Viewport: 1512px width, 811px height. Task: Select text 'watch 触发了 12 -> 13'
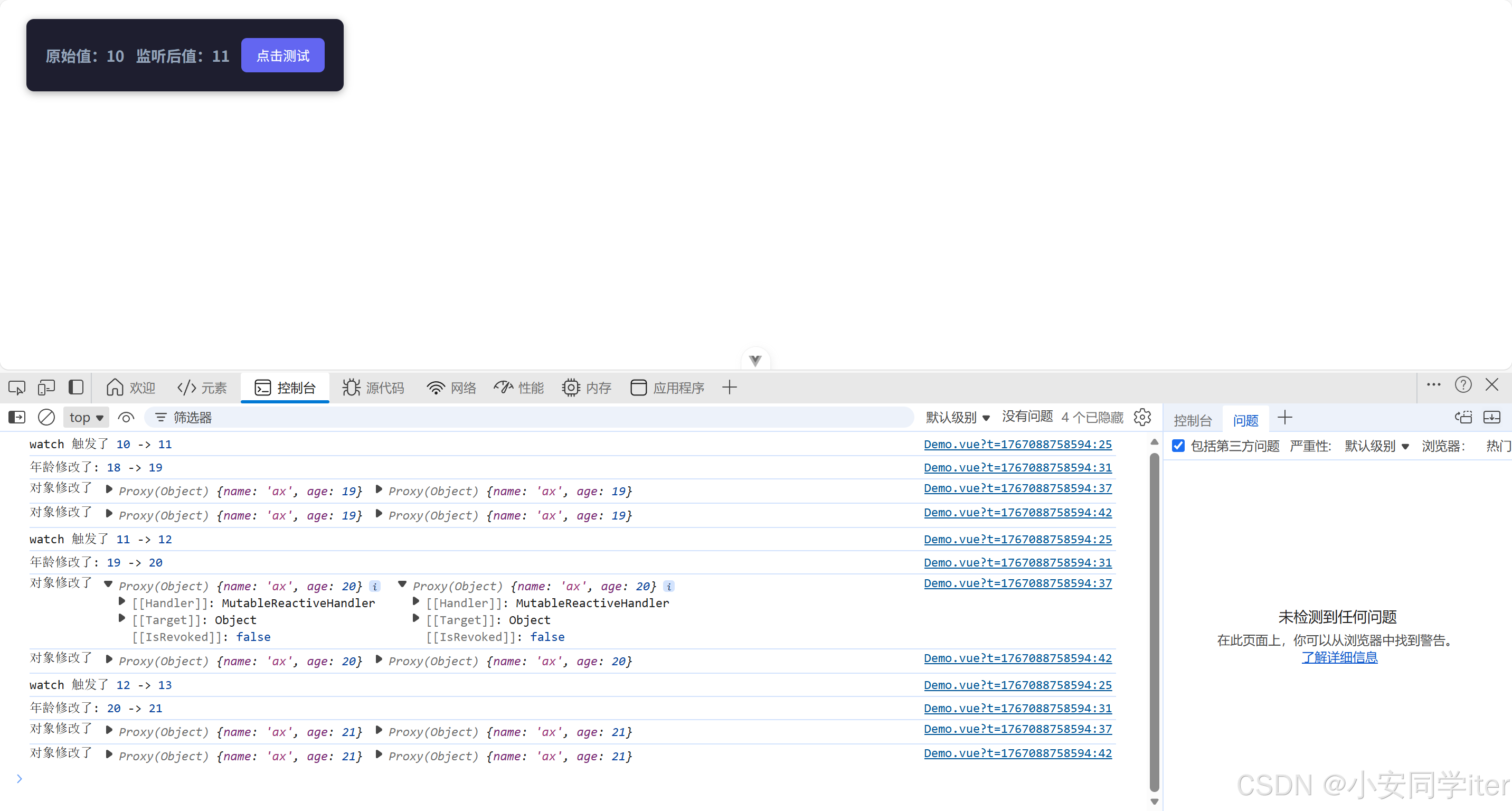[x=100, y=685]
